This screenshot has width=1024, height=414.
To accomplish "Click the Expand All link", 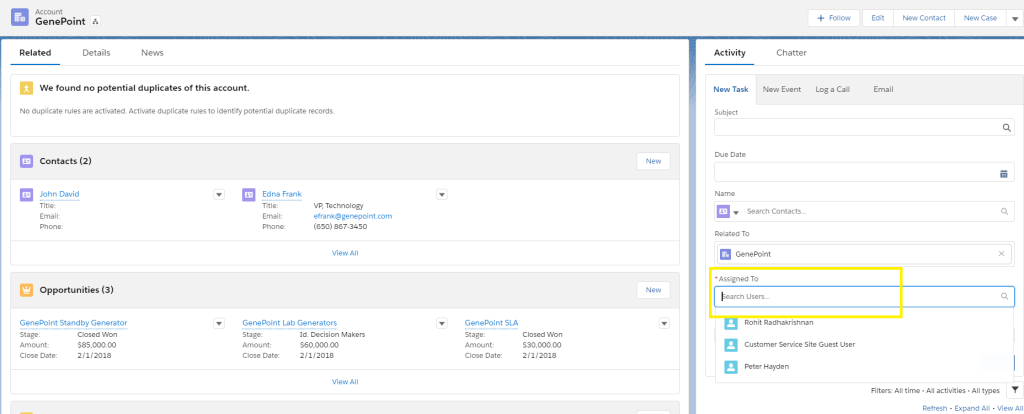I will pos(972,408).
